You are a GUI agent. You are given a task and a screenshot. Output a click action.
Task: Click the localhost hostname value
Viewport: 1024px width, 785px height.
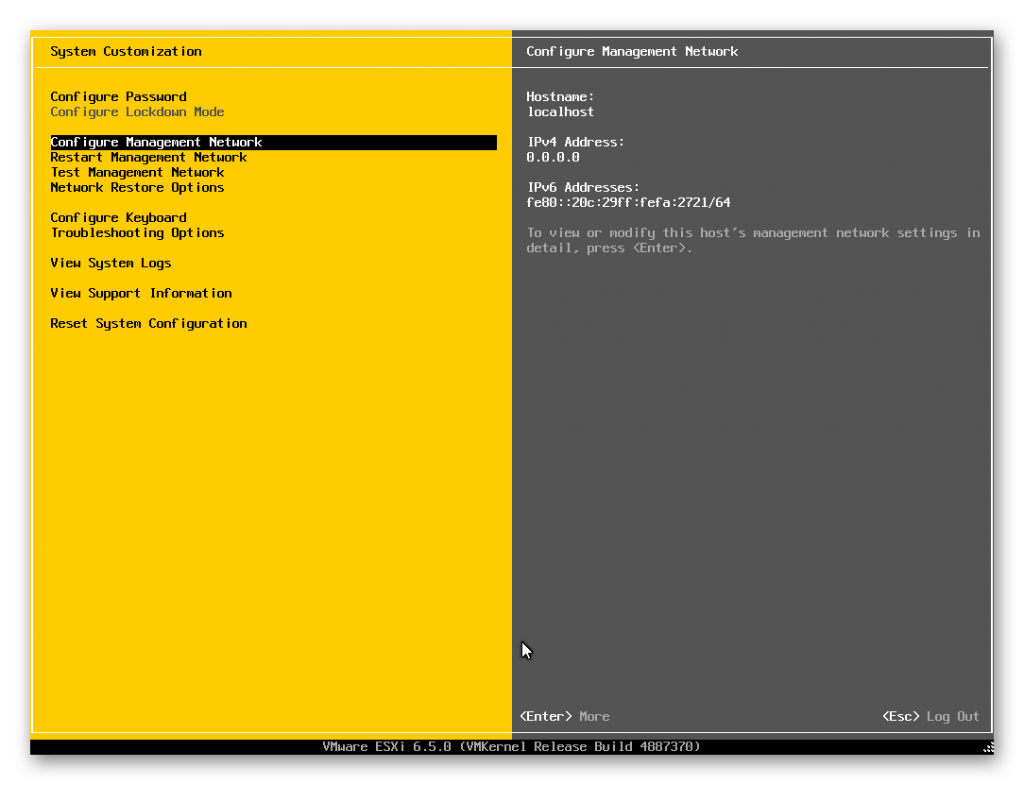tap(560, 112)
